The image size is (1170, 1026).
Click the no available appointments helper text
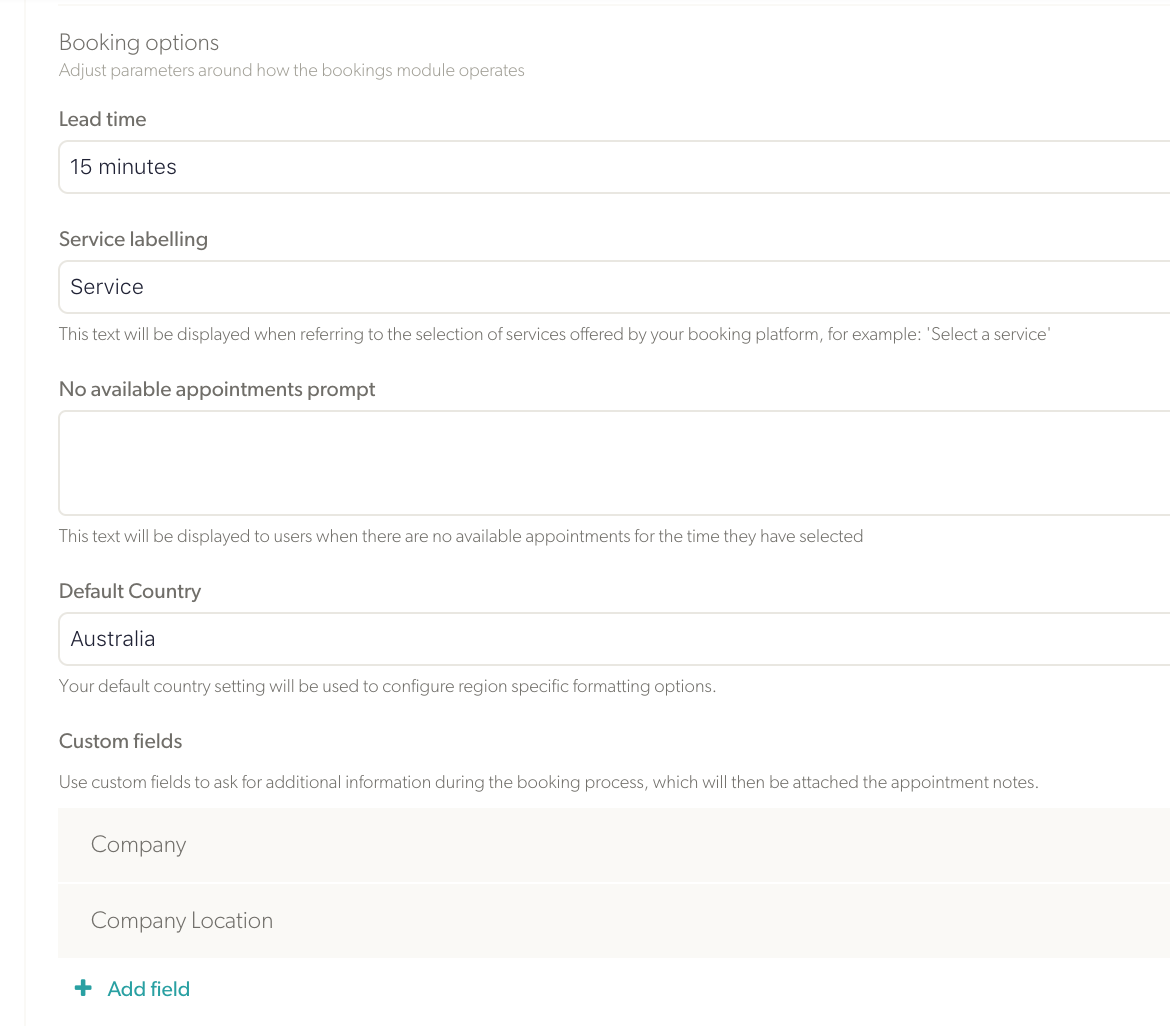click(461, 537)
